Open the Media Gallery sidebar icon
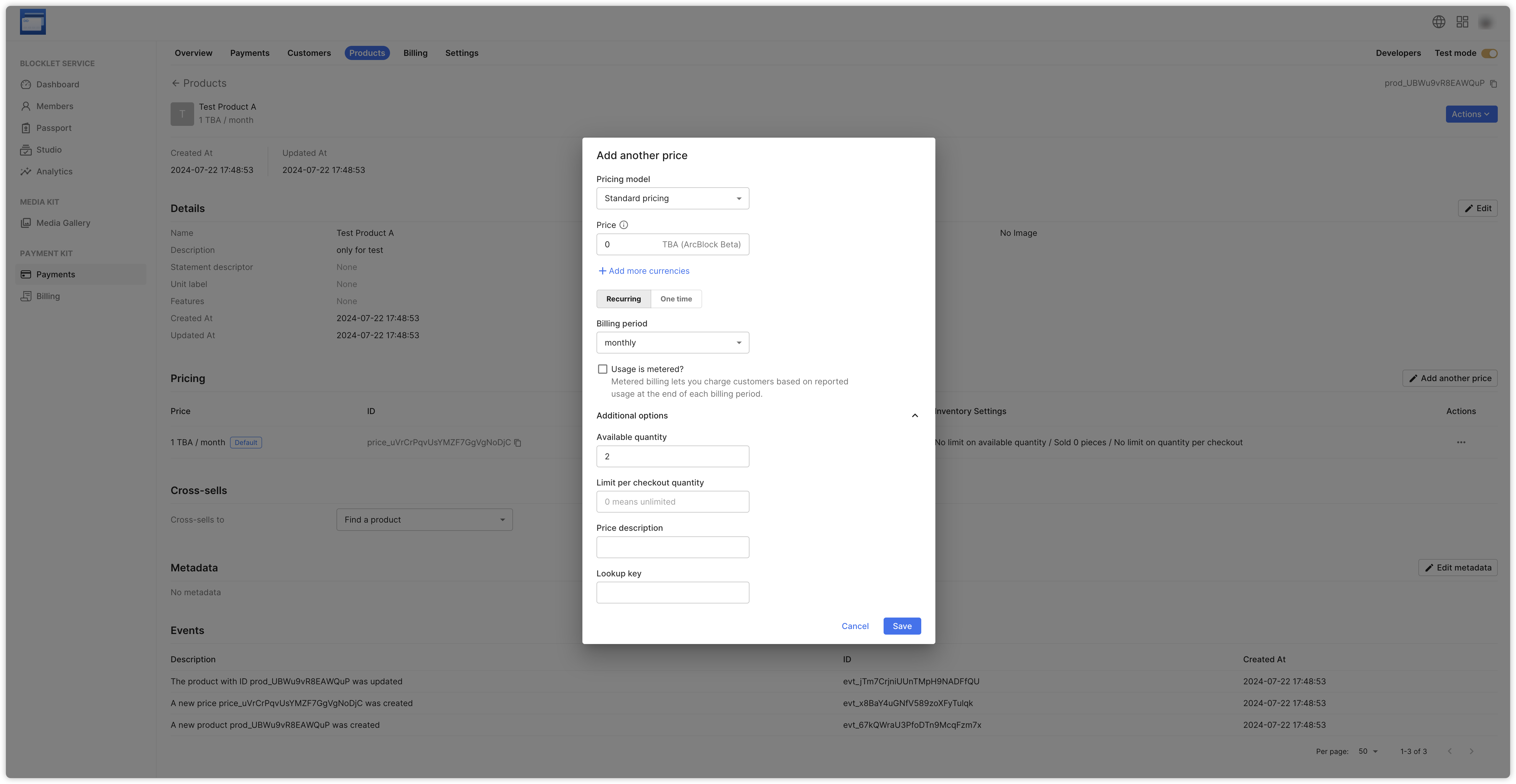This screenshot has width=1516, height=784. (26, 223)
